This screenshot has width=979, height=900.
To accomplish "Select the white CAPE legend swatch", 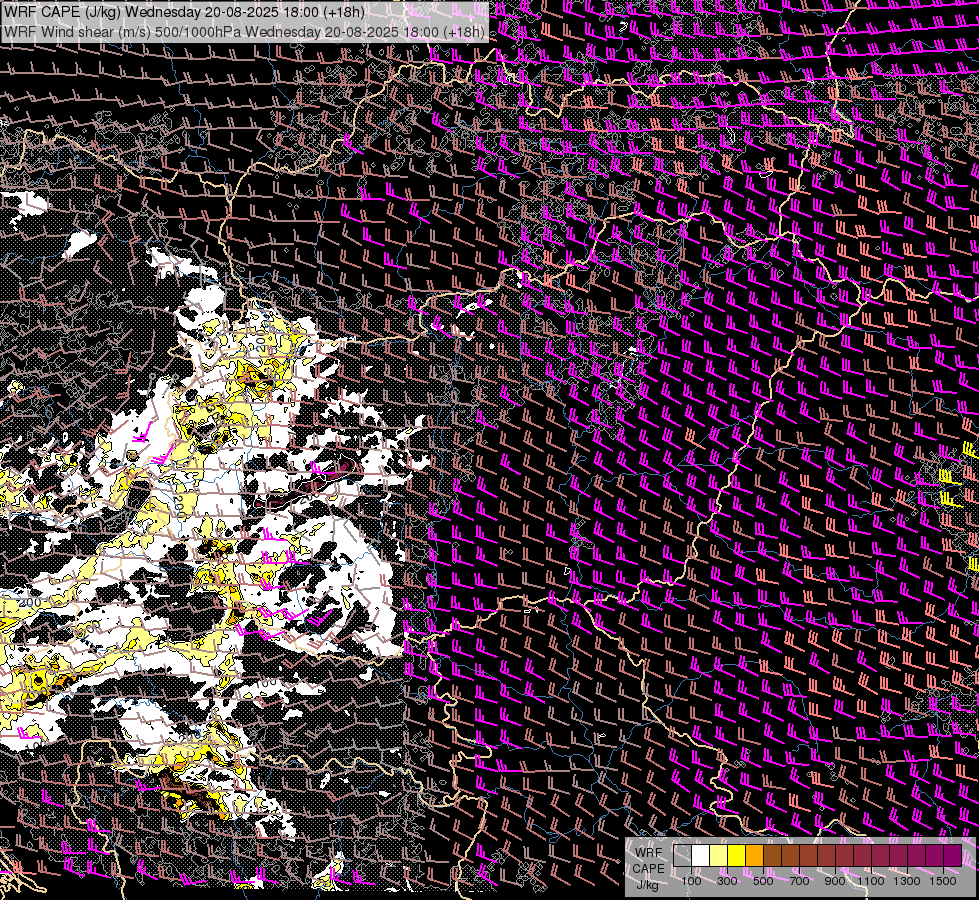I will [x=701, y=855].
